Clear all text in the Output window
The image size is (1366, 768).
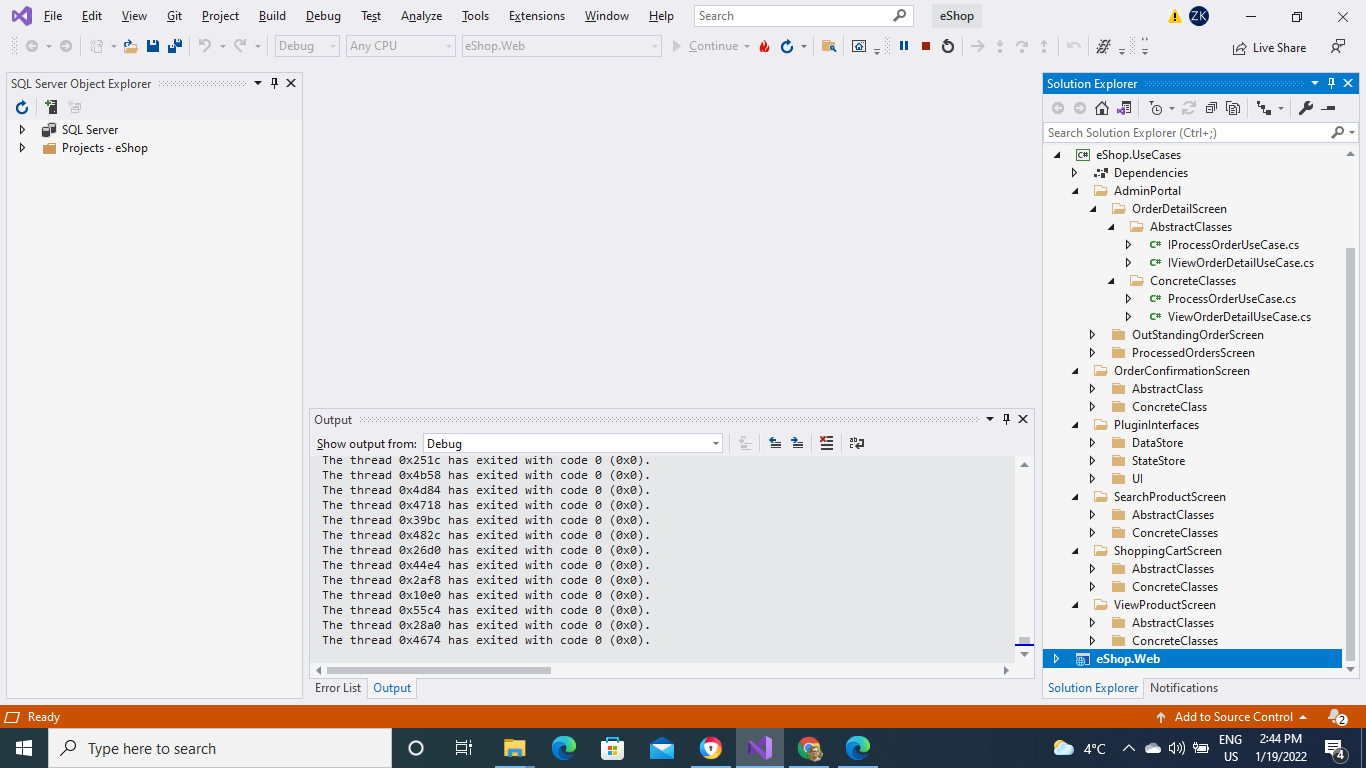pyautogui.click(x=826, y=443)
